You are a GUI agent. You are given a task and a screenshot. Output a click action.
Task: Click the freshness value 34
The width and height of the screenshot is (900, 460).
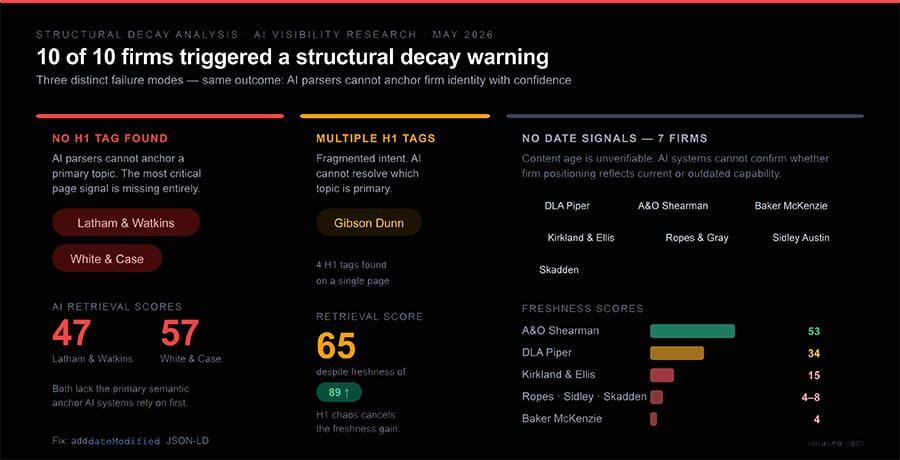pos(814,353)
